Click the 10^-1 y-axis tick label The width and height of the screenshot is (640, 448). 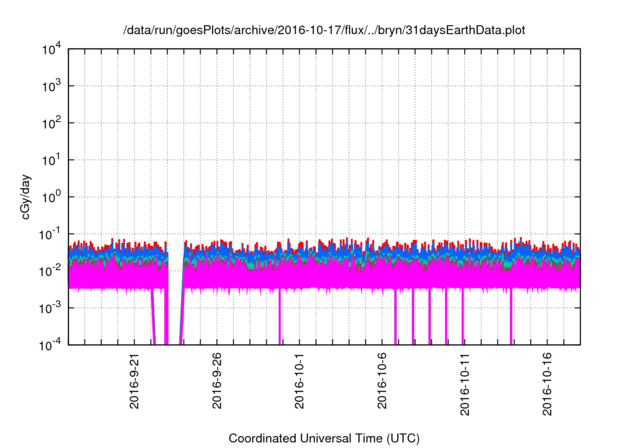51,233
